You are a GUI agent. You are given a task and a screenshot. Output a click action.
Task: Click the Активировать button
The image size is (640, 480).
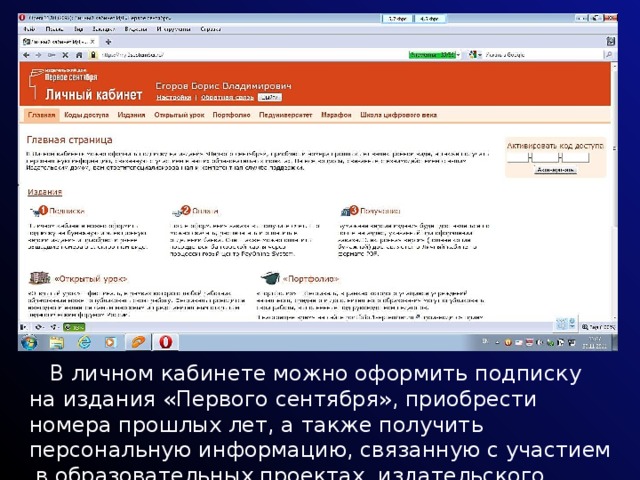[556, 170]
